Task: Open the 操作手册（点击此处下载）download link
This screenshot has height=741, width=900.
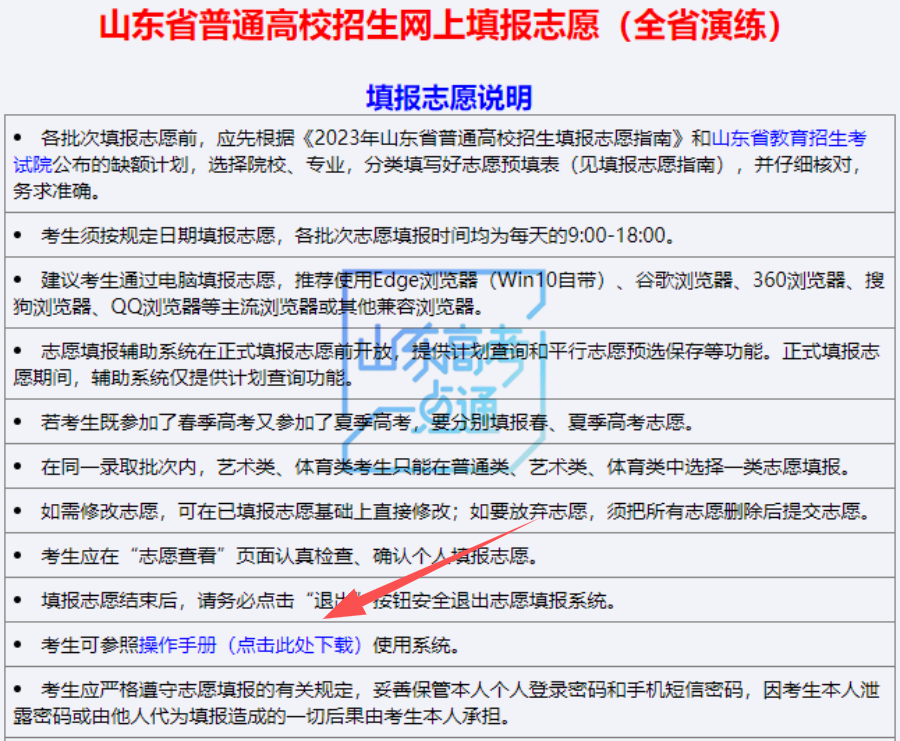Action: pyautogui.click(x=252, y=645)
